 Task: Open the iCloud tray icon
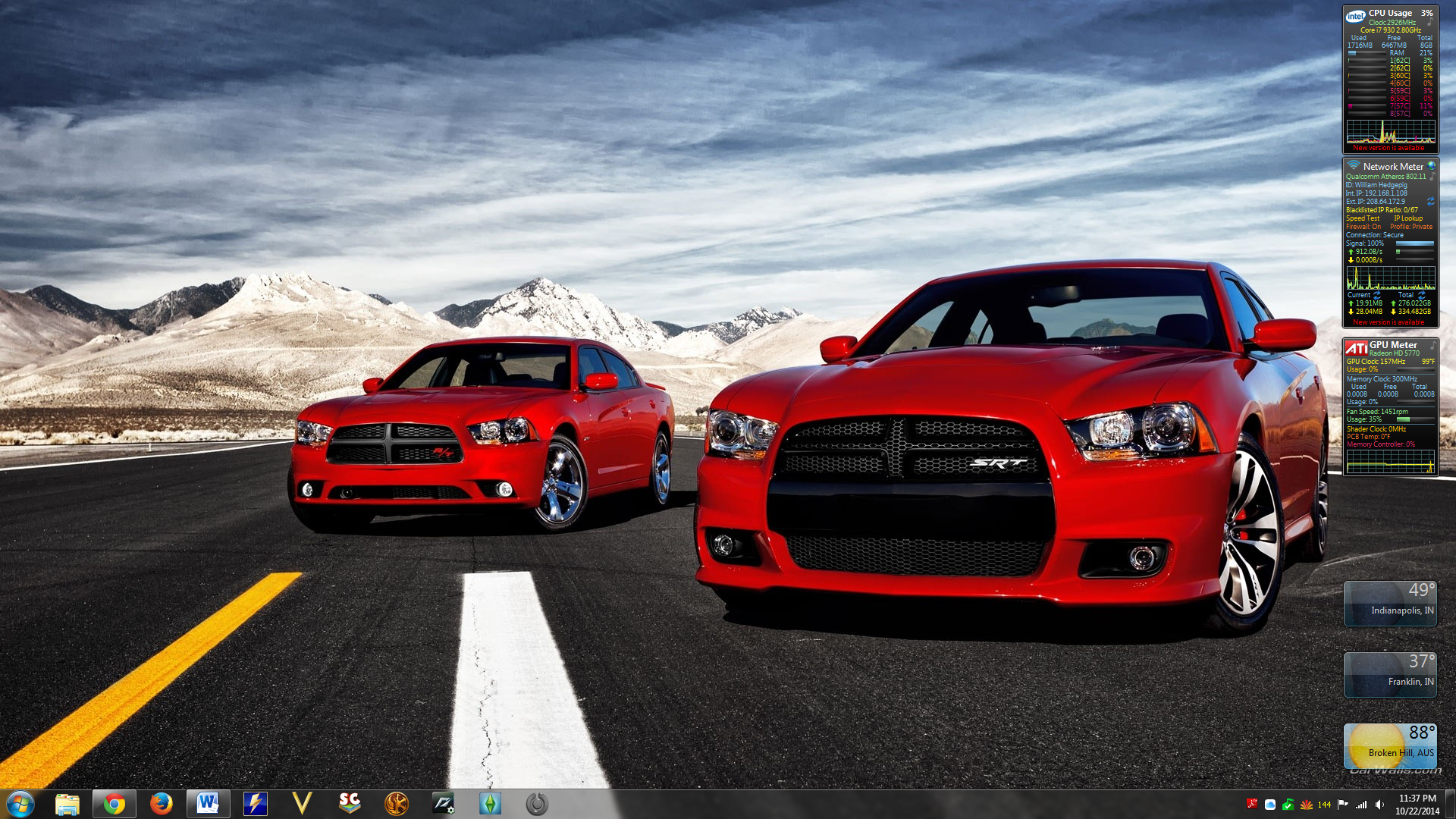(1270, 805)
